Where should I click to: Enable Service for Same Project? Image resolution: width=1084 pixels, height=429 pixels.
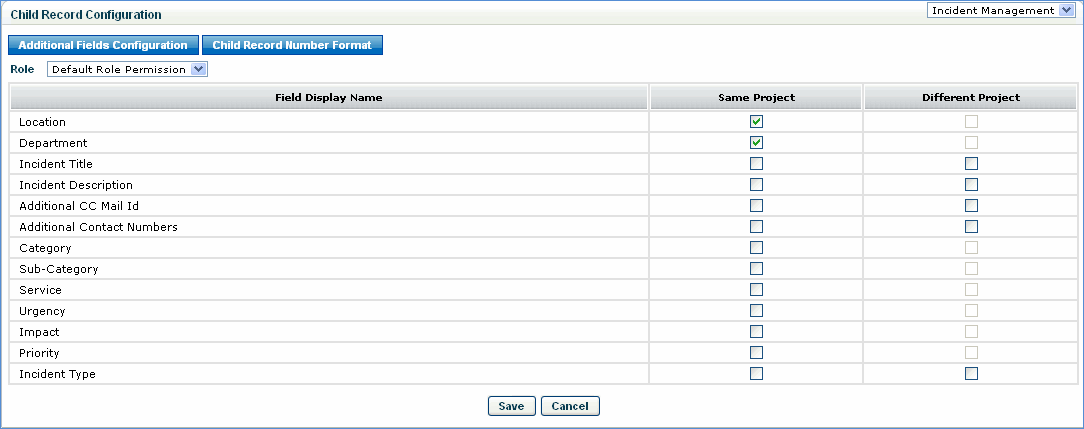point(756,289)
